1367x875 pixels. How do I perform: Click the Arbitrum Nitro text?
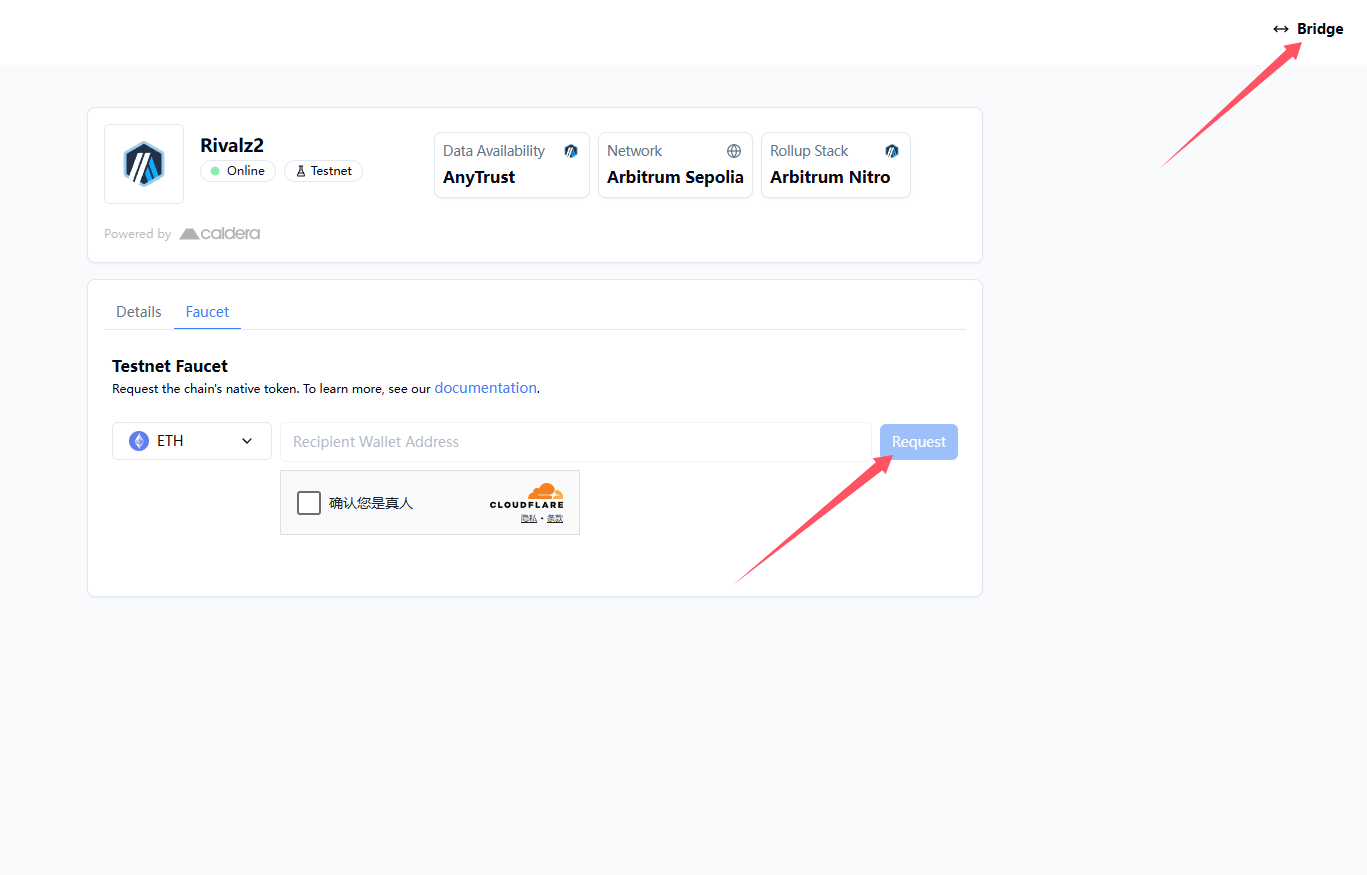coord(830,177)
